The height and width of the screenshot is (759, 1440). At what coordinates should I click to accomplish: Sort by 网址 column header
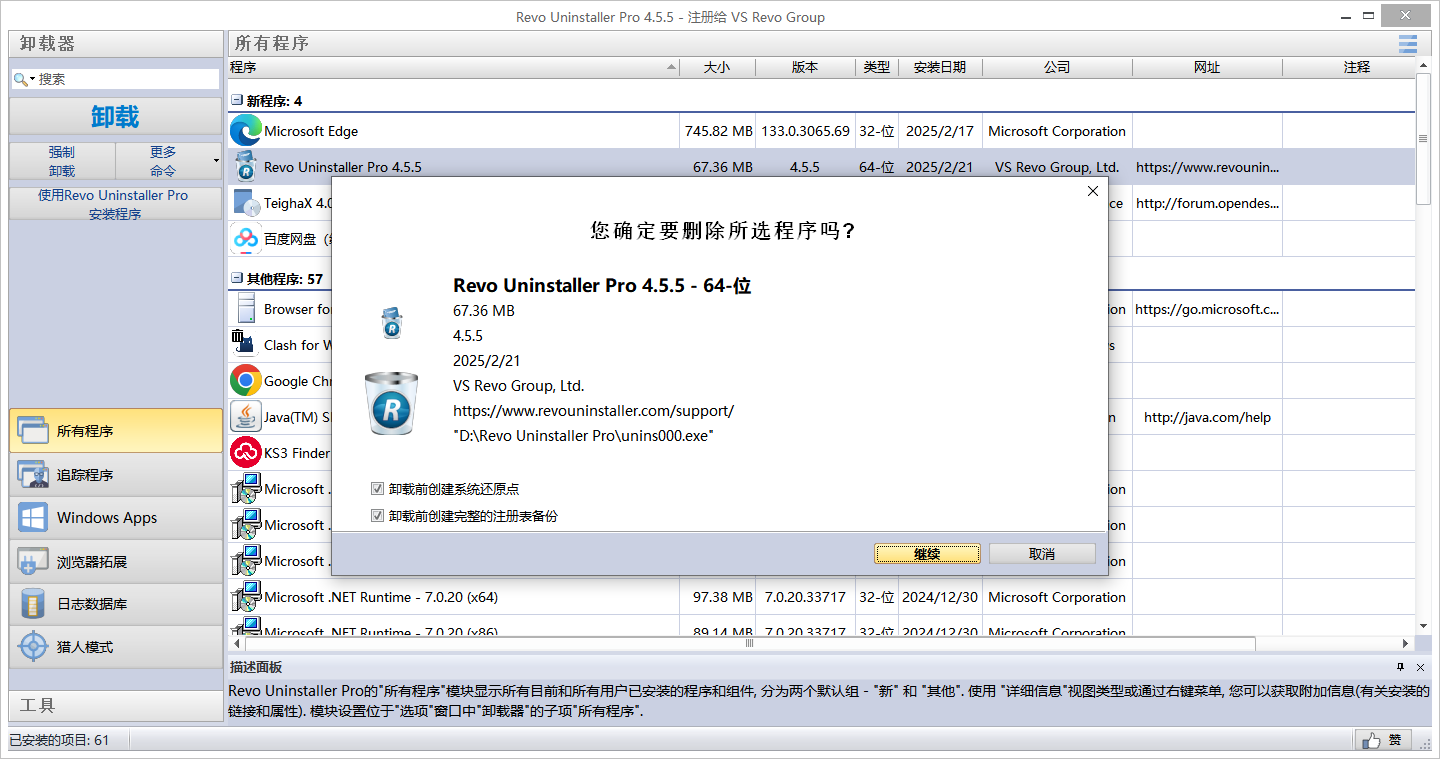1207,67
